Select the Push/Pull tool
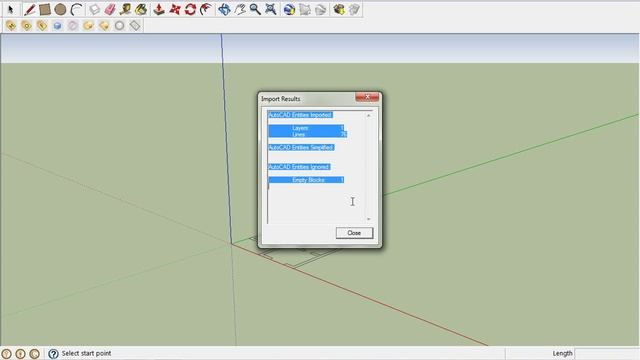This screenshot has height=360, width=640. click(x=159, y=9)
